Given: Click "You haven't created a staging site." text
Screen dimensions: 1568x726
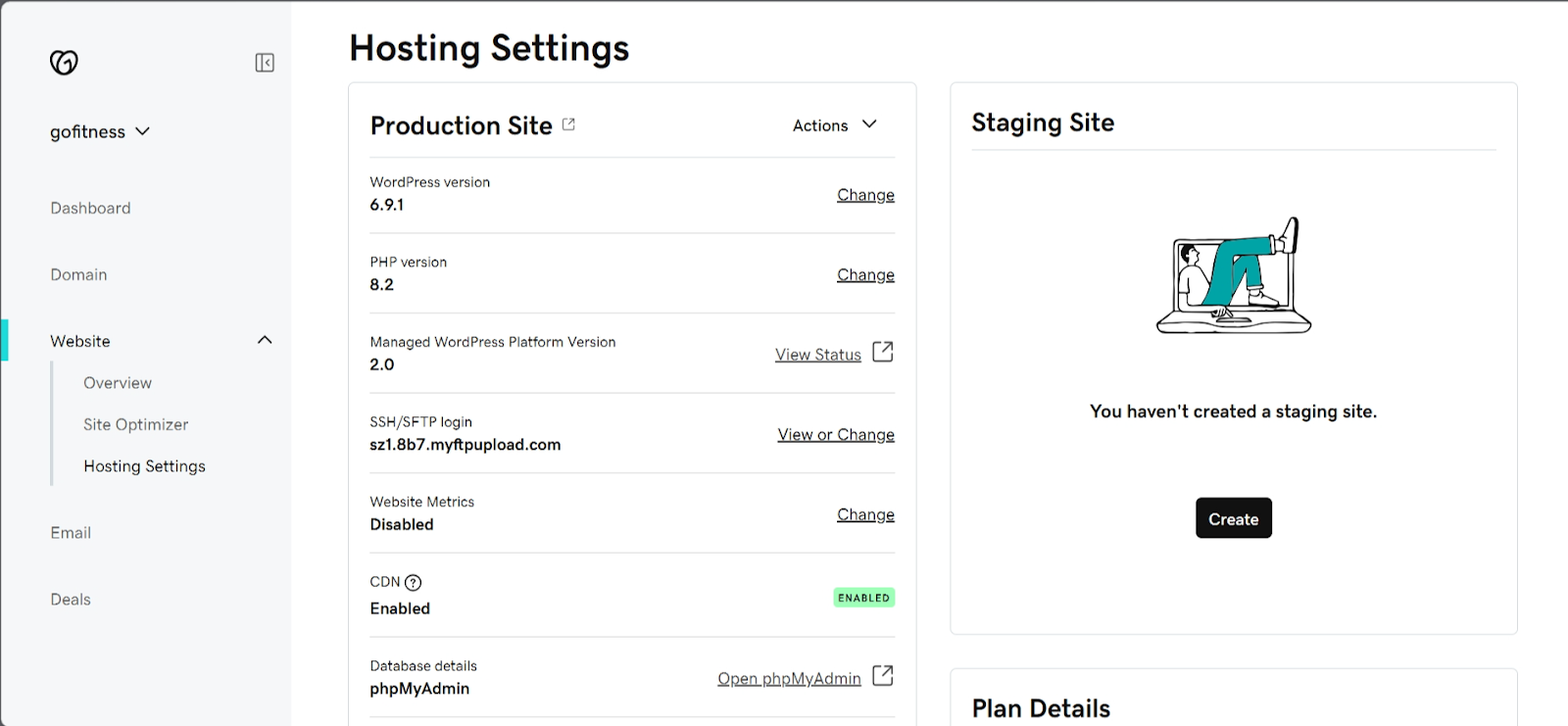Looking at the screenshot, I should 1234,411.
